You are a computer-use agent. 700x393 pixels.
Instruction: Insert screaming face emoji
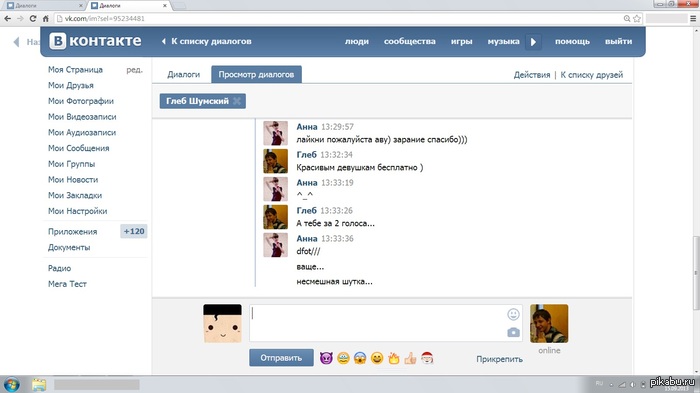[360, 358]
